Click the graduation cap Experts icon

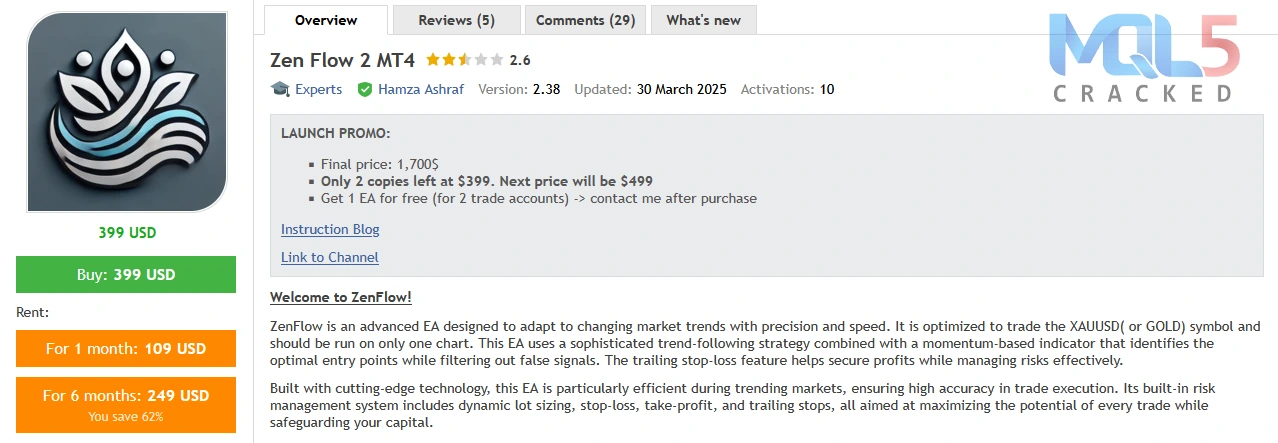[280, 89]
